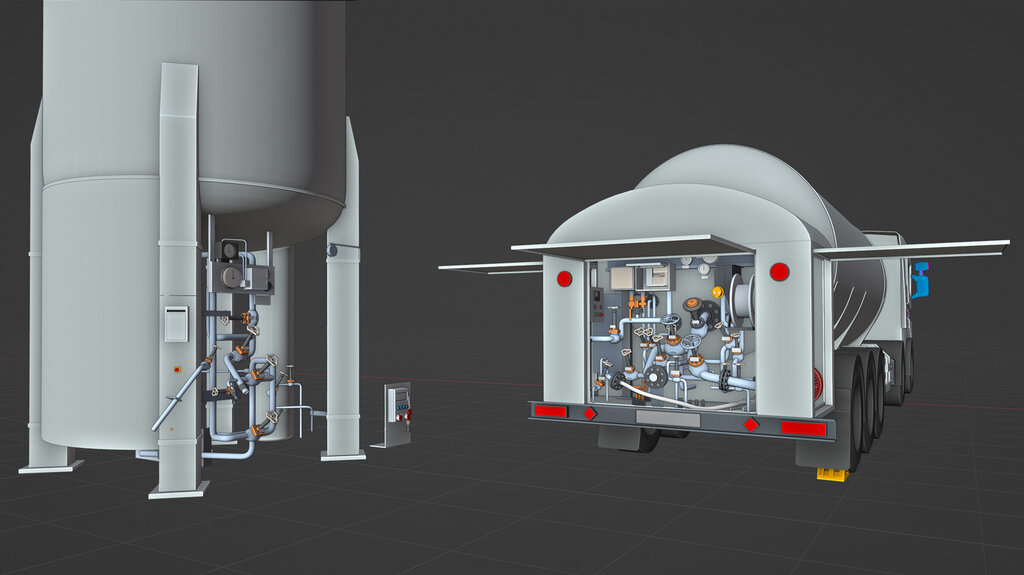Select left rectangular red reflector on rear bumper
The height and width of the screenshot is (575, 1024).
tap(550, 411)
